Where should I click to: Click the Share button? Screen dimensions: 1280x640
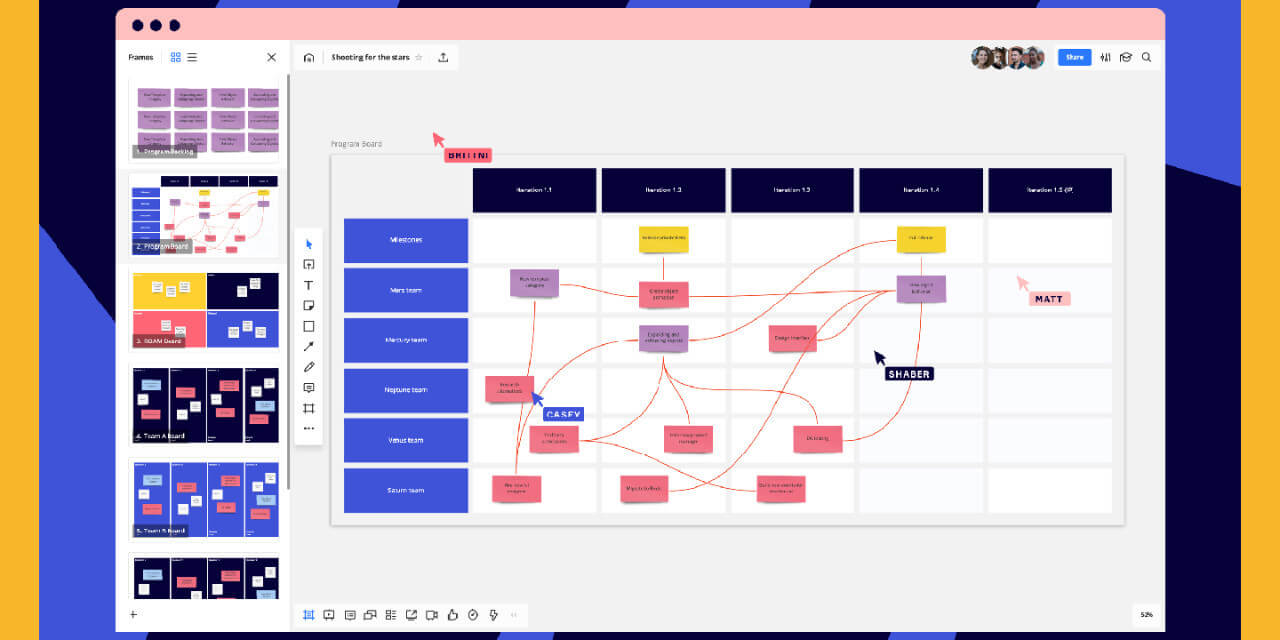[x=1074, y=57]
